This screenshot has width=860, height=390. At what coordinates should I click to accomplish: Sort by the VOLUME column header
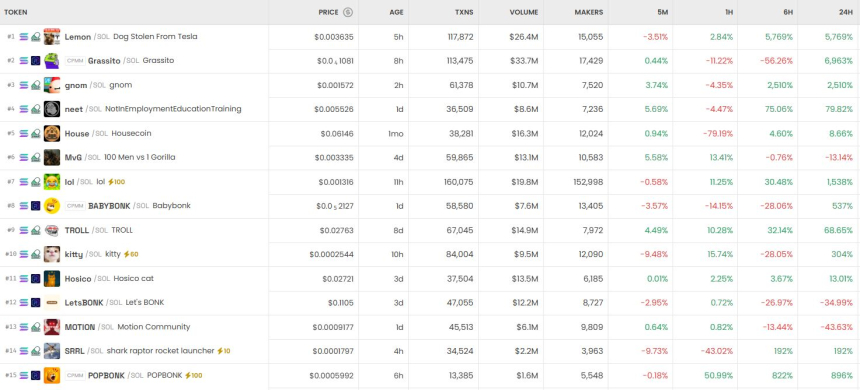[524, 12]
